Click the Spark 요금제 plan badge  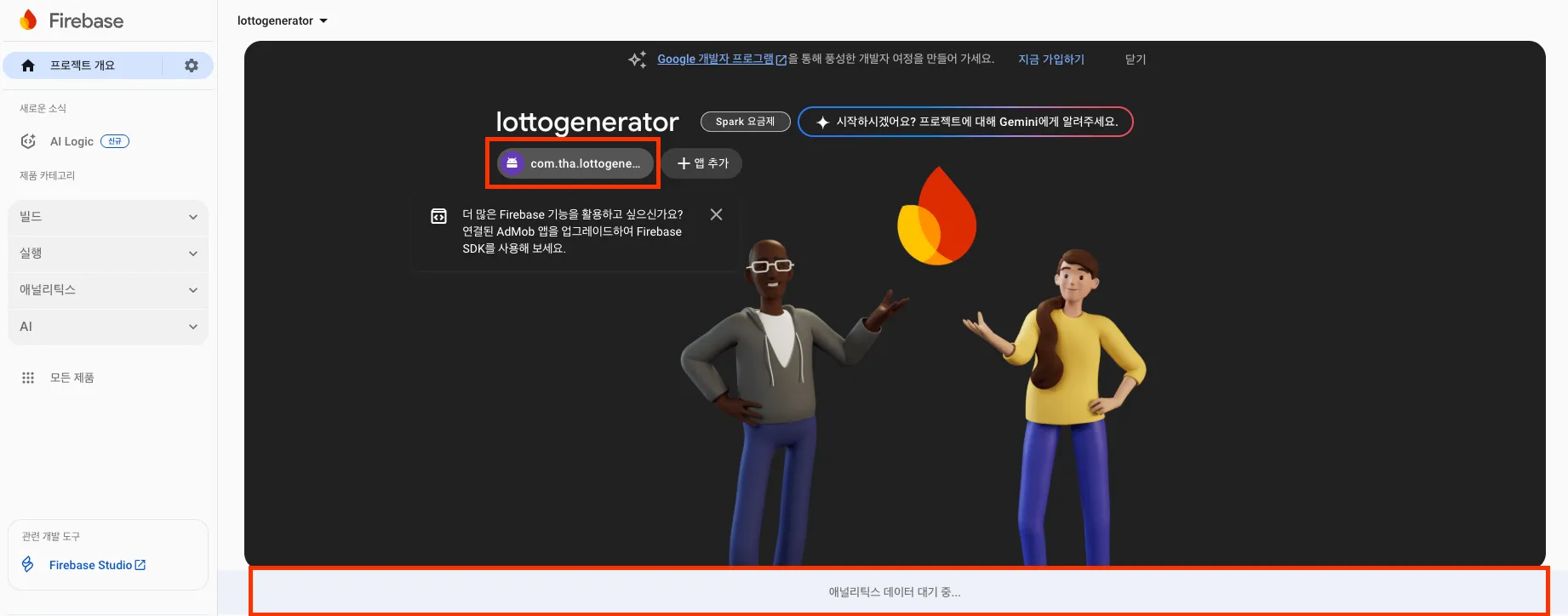745,122
